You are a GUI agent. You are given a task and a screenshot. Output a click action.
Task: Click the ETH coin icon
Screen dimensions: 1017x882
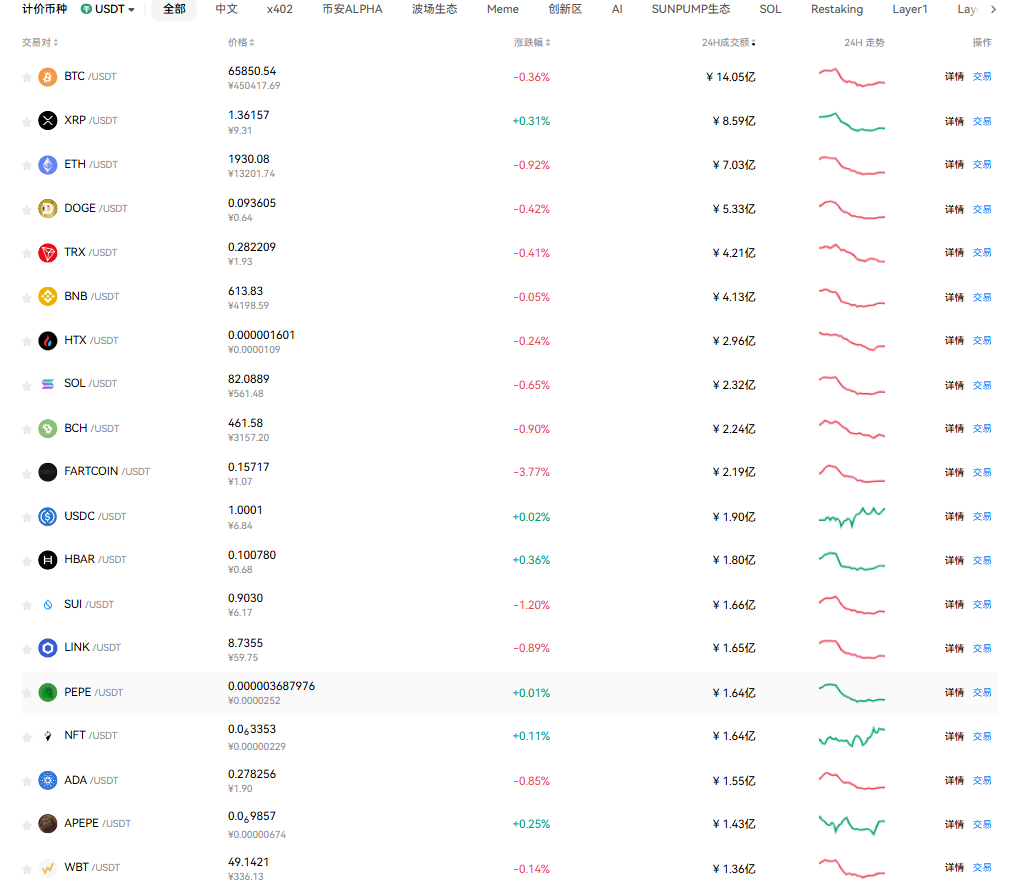(x=47, y=165)
